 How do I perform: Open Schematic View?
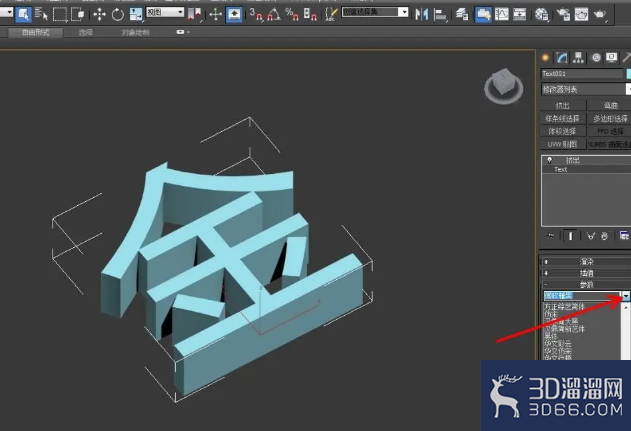(520, 15)
